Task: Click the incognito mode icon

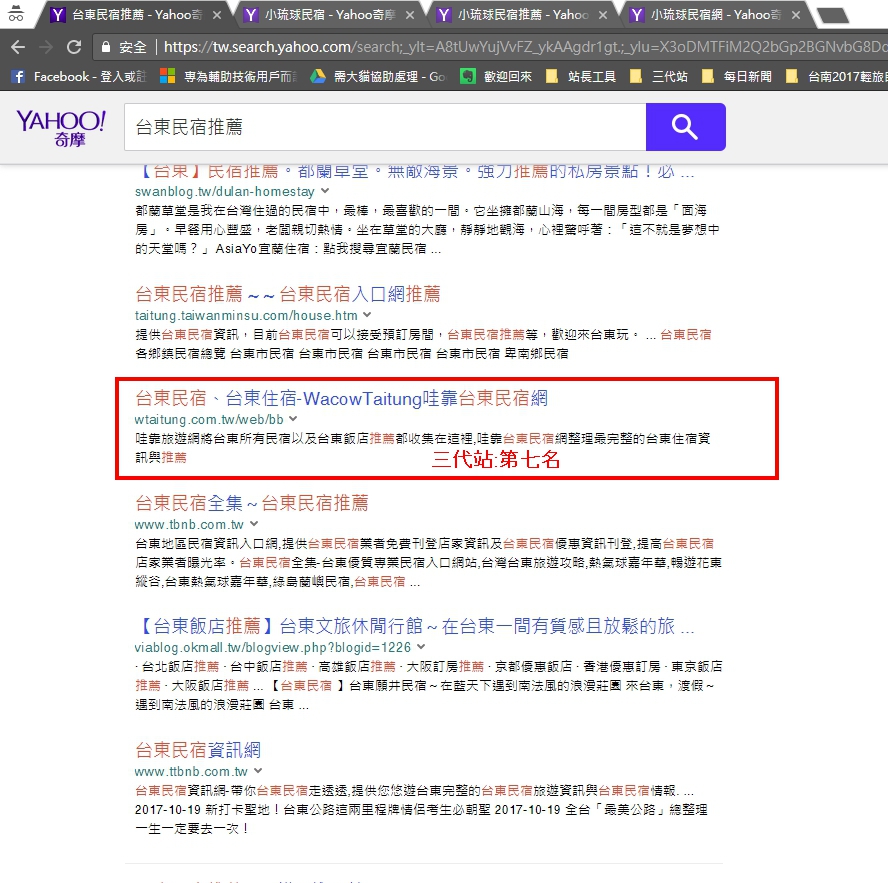Action: tap(16, 14)
